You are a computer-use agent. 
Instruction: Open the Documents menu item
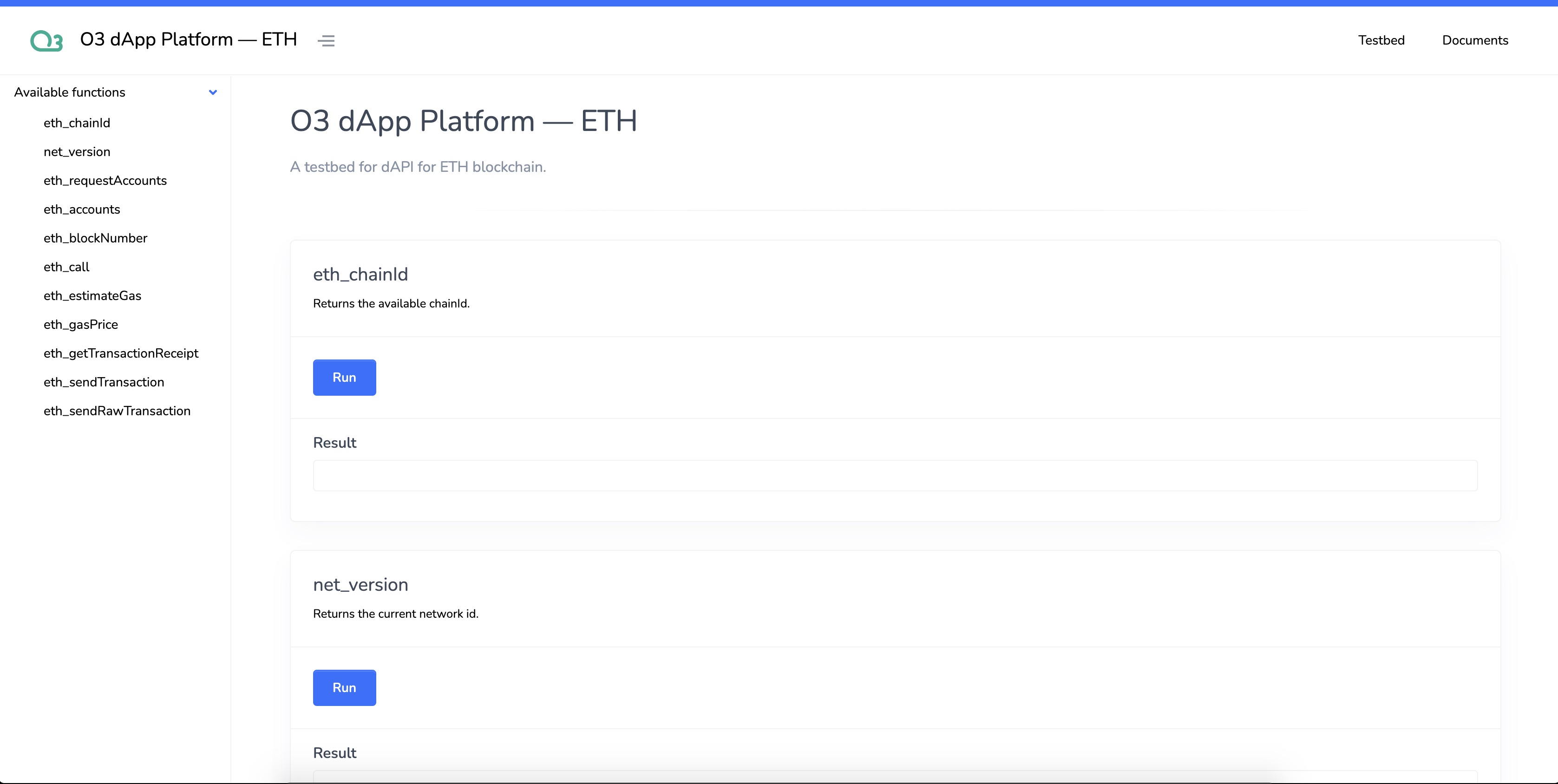click(x=1474, y=40)
